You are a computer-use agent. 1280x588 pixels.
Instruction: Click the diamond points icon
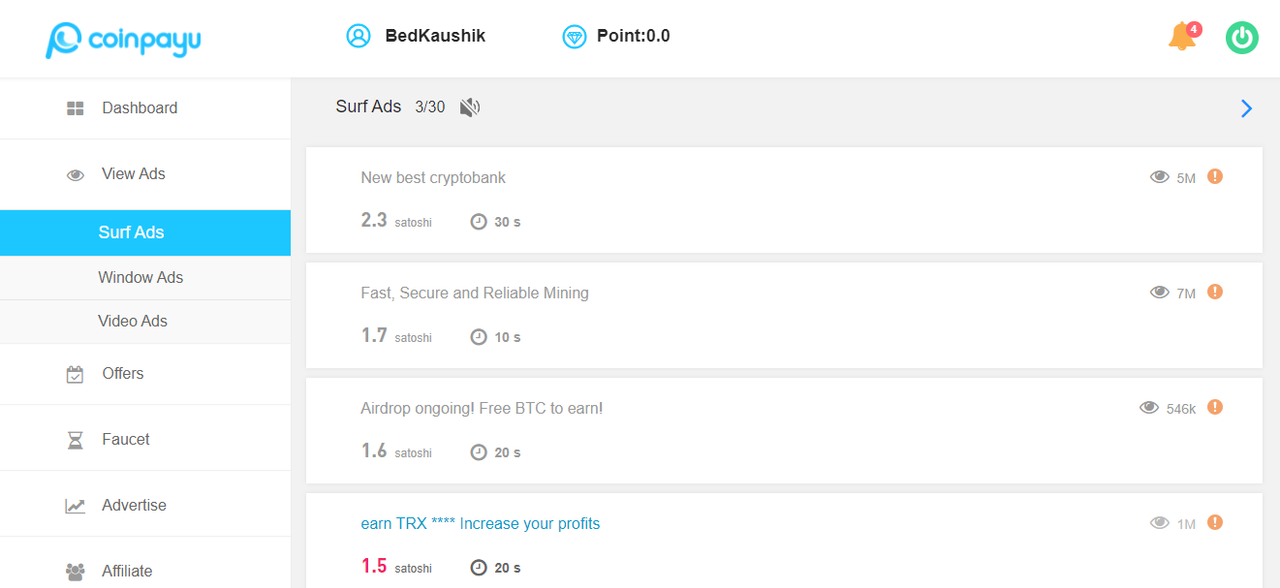pyautogui.click(x=574, y=37)
